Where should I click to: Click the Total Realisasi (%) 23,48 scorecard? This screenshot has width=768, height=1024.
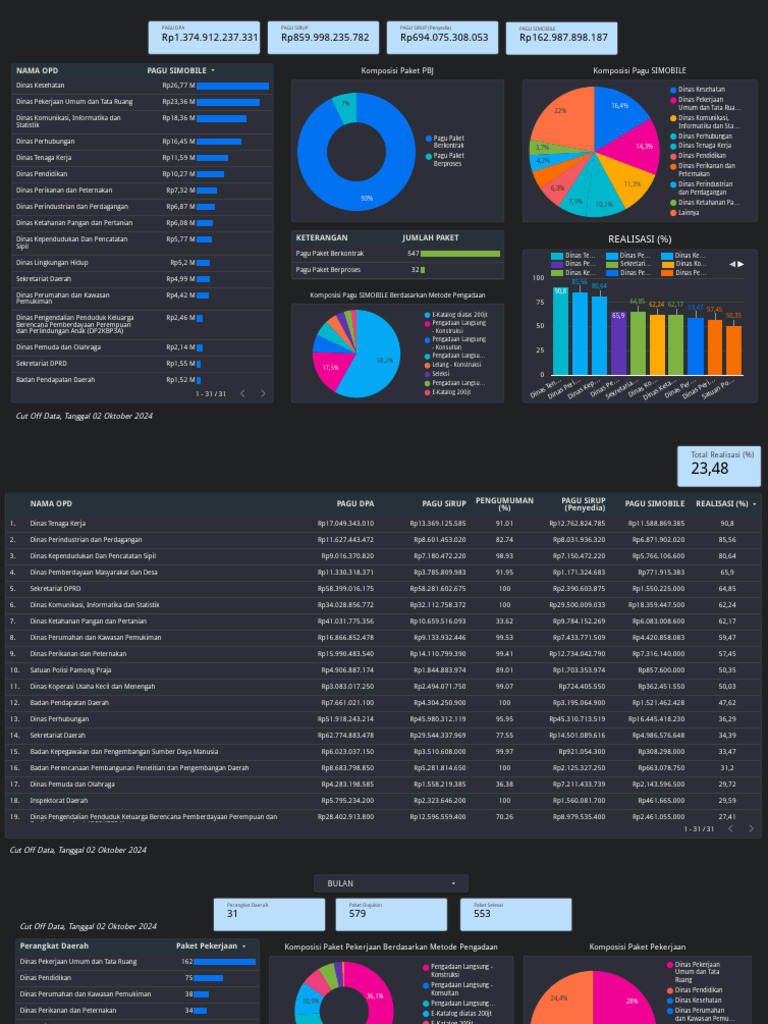(x=719, y=467)
